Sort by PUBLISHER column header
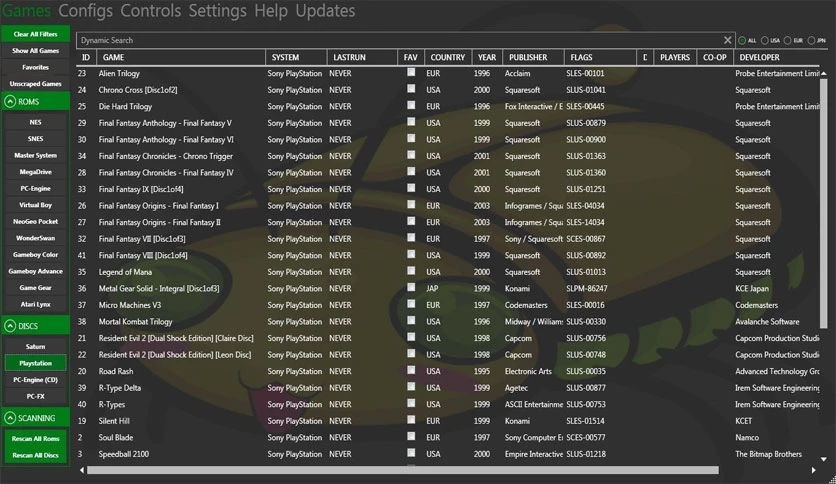Viewport: 836px width, 484px height. (533, 57)
